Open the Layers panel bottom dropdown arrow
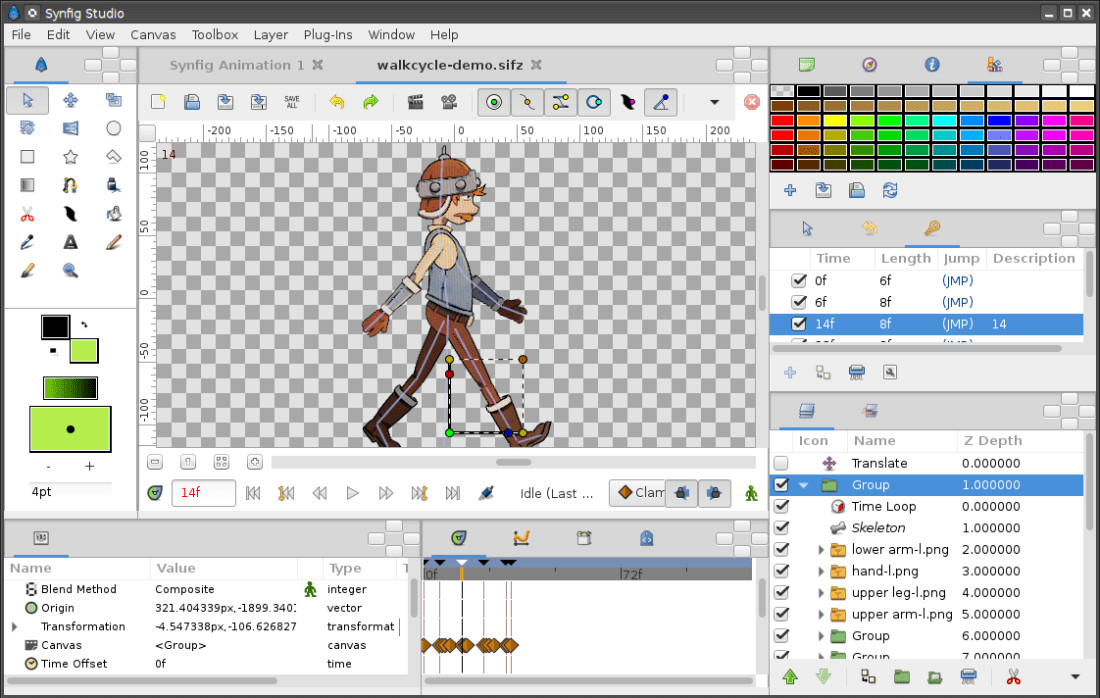Image resolution: width=1100 pixels, height=698 pixels. (1075, 676)
